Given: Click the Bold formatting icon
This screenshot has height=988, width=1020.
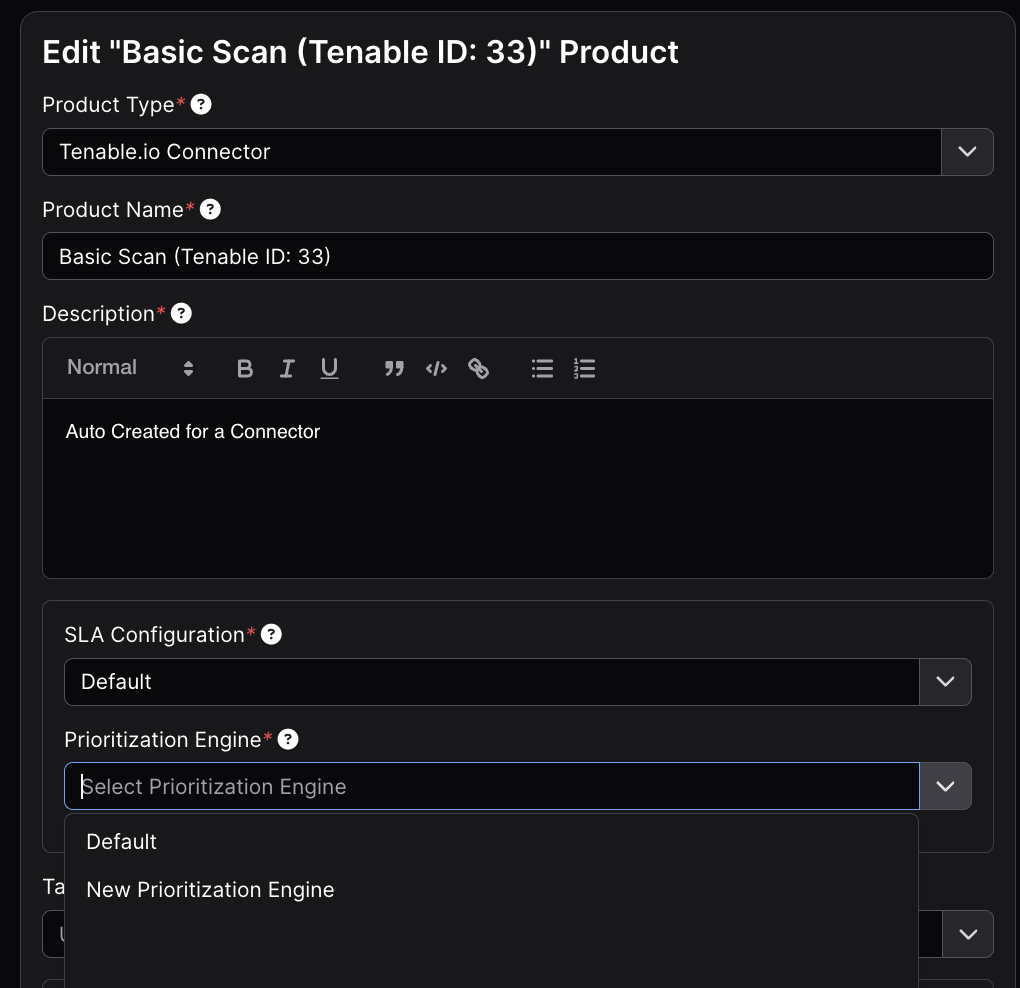Looking at the screenshot, I should [245, 369].
